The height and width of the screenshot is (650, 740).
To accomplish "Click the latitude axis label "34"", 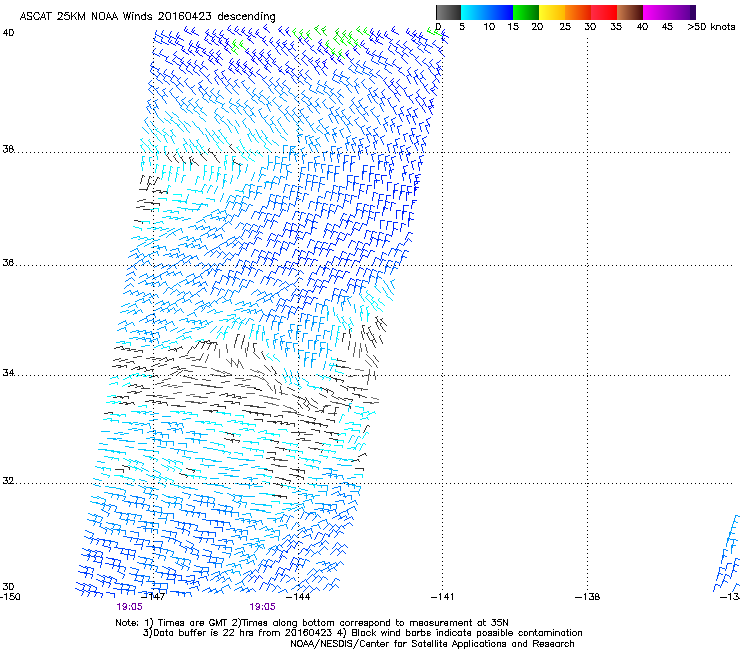I will pyautogui.click(x=8, y=373).
